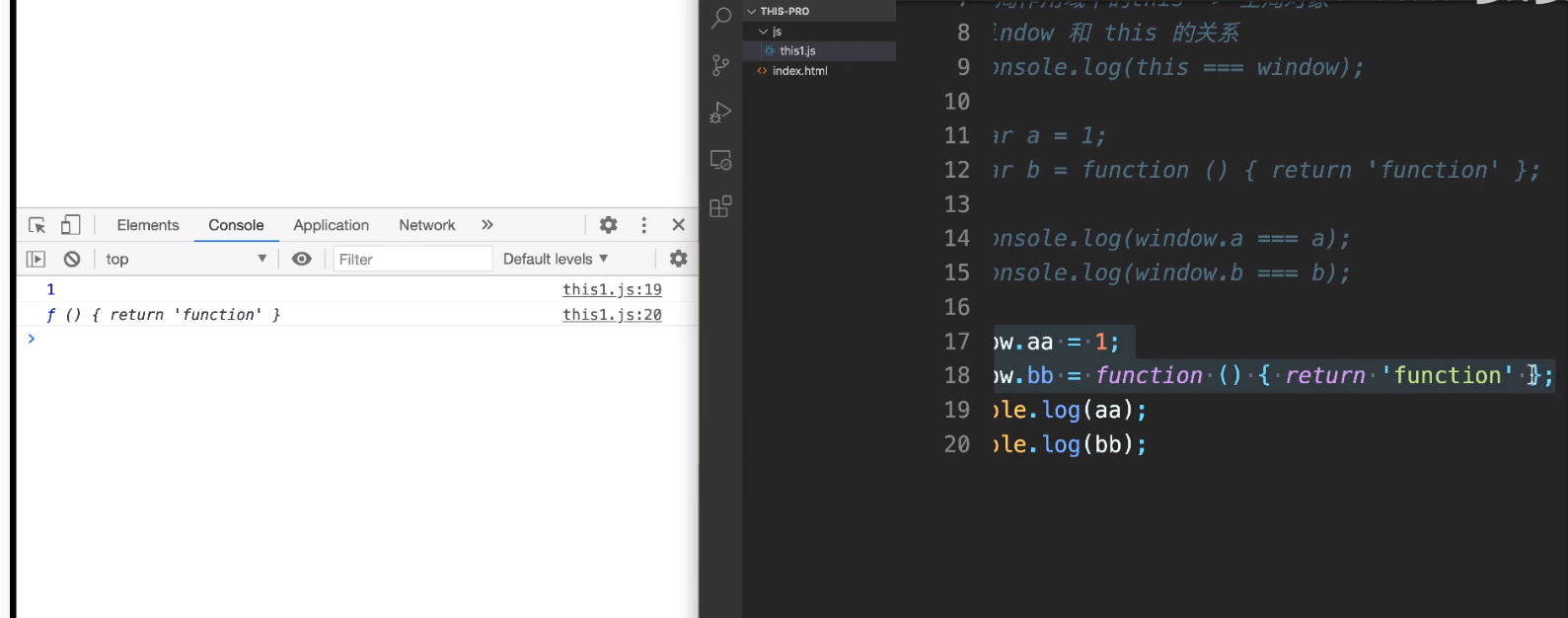Click line number 9 in editor
The image size is (1568, 618).
pos(964,67)
